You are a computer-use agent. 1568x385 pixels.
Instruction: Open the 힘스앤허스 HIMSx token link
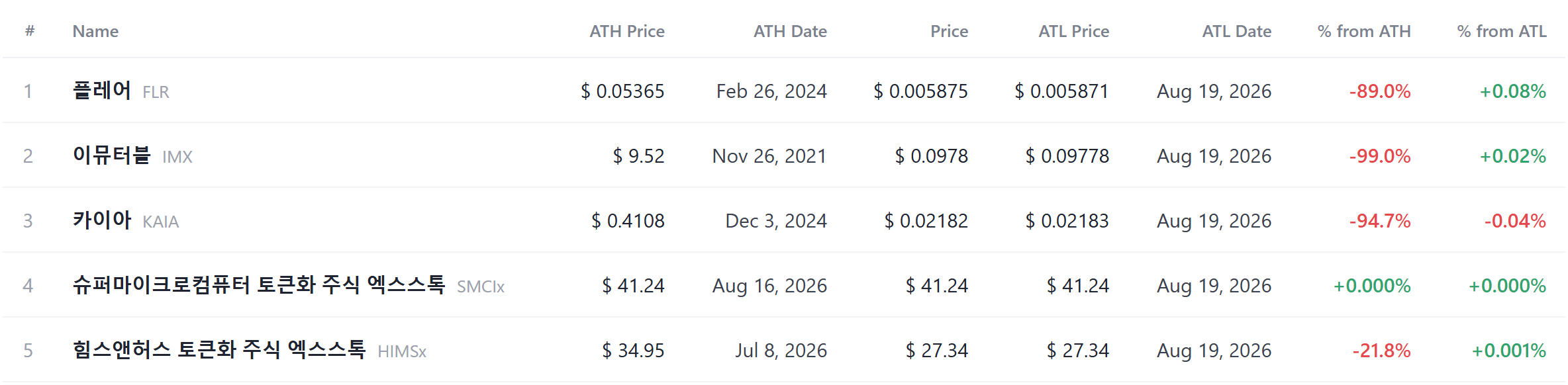pyautogui.click(x=250, y=350)
